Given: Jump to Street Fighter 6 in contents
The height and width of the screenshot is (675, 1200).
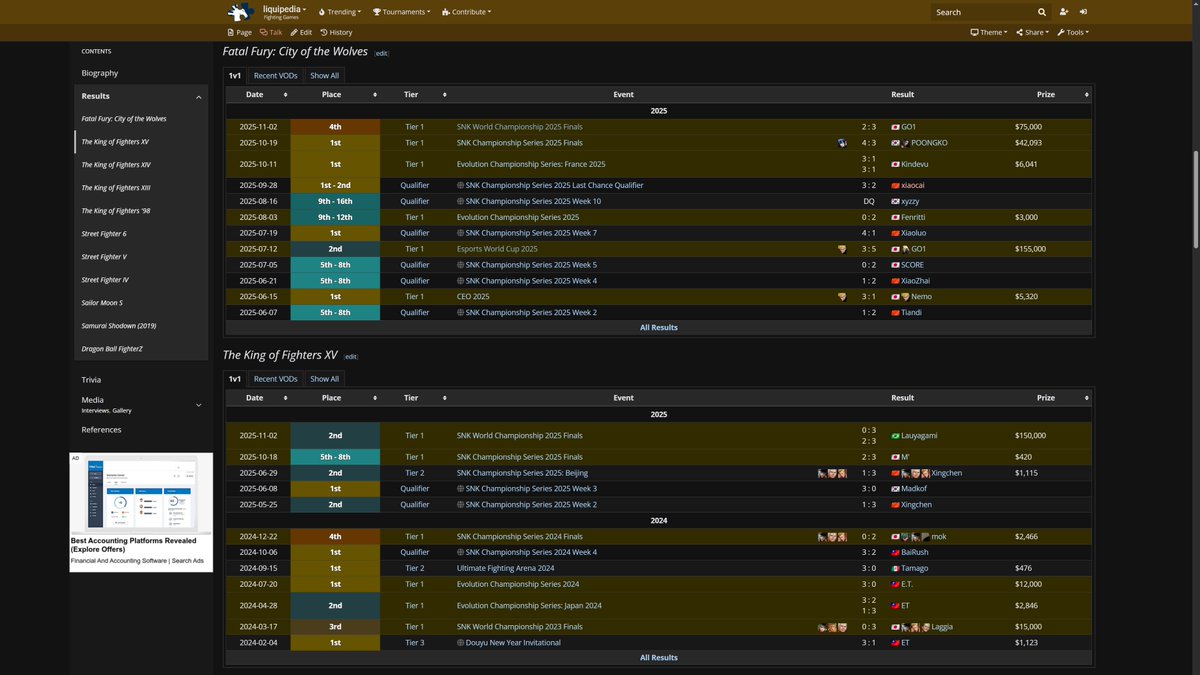Looking at the screenshot, I should [x=104, y=234].
